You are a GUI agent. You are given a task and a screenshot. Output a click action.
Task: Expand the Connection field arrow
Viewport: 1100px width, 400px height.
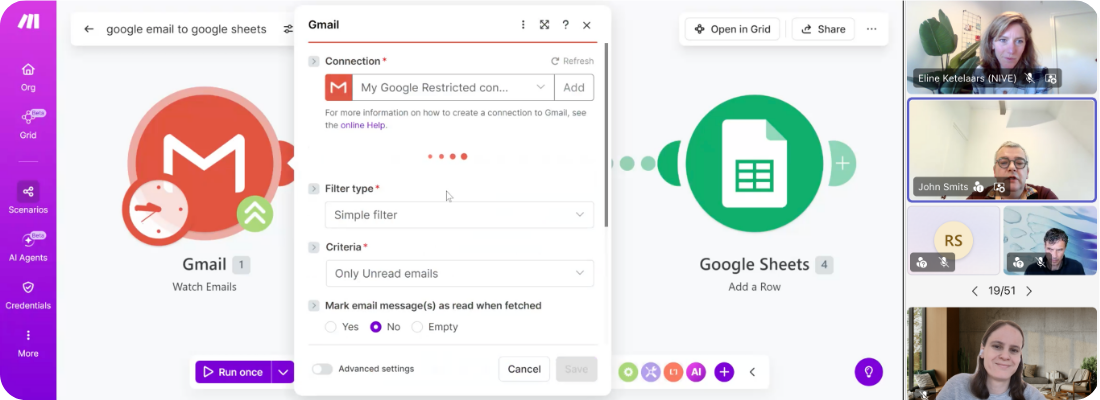(314, 62)
